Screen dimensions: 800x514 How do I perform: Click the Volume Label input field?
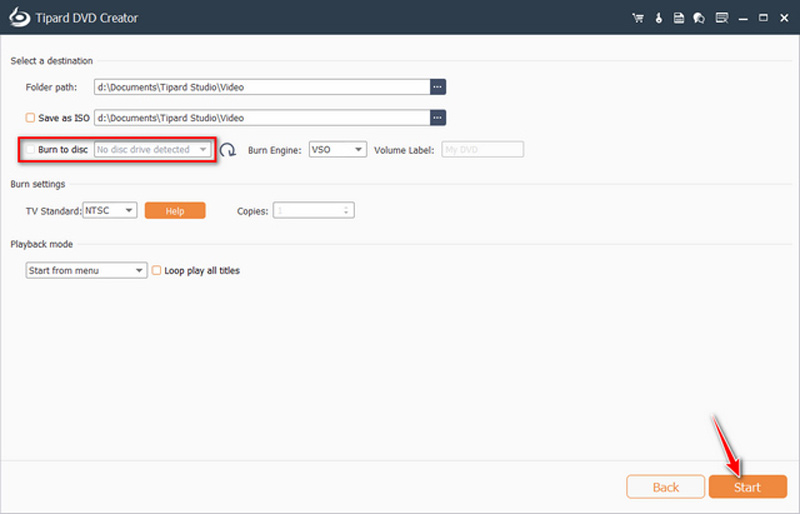483,150
